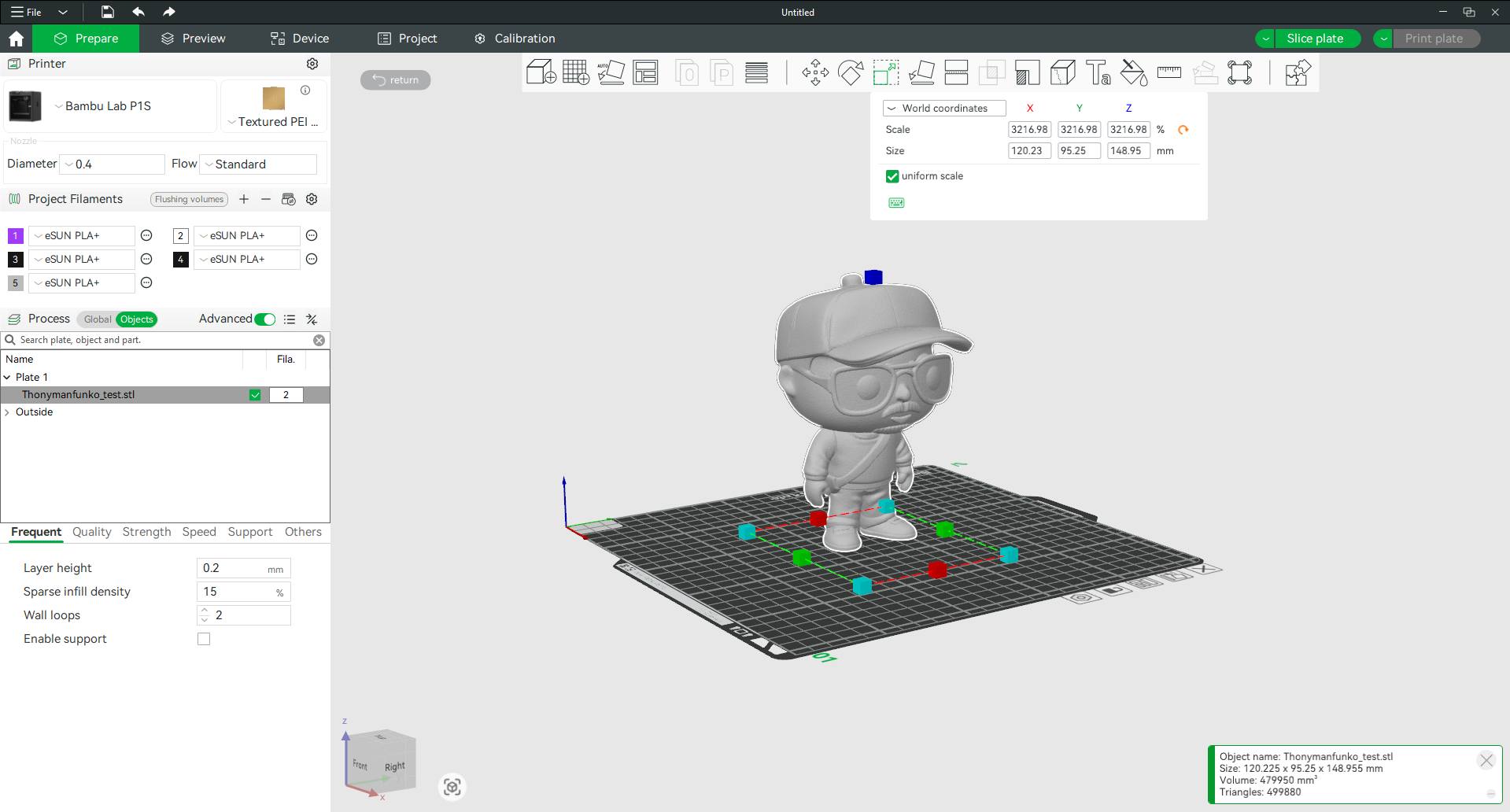1510x812 pixels.
Task: Open the Flow Standard dropdown
Action: (258, 164)
